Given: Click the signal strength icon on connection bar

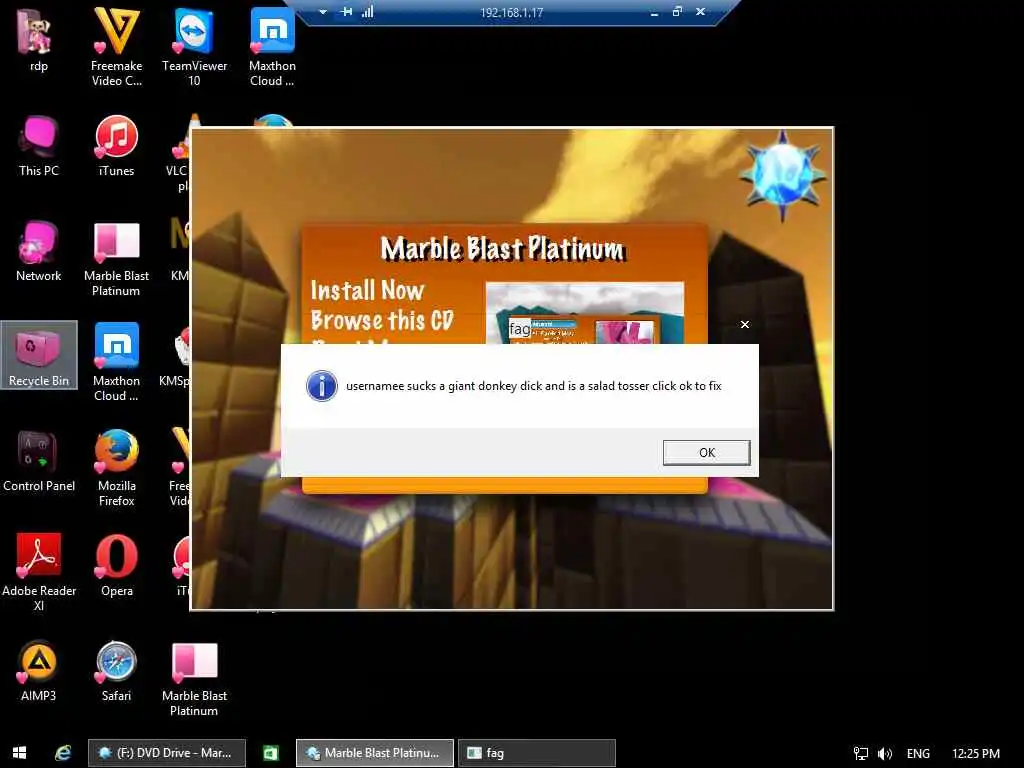Looking at the screenshot, I should (x=368, y=12).
